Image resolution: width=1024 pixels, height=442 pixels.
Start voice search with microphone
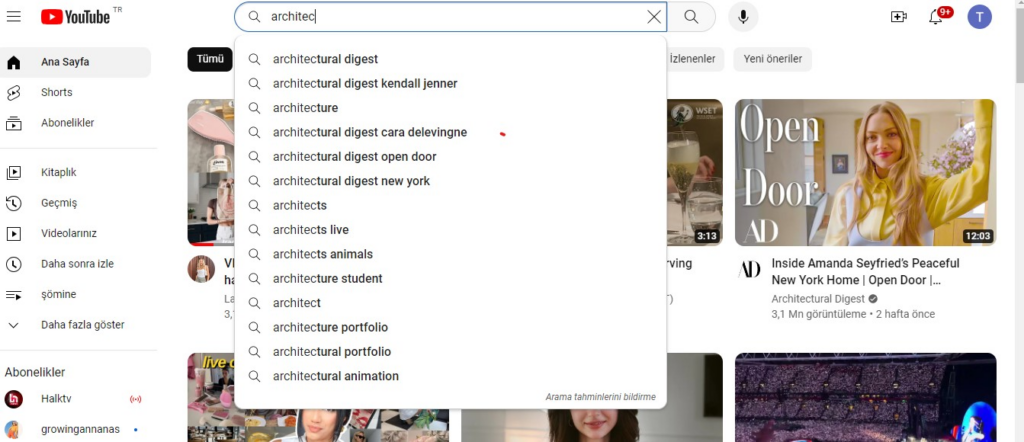(x=743, y=17)
